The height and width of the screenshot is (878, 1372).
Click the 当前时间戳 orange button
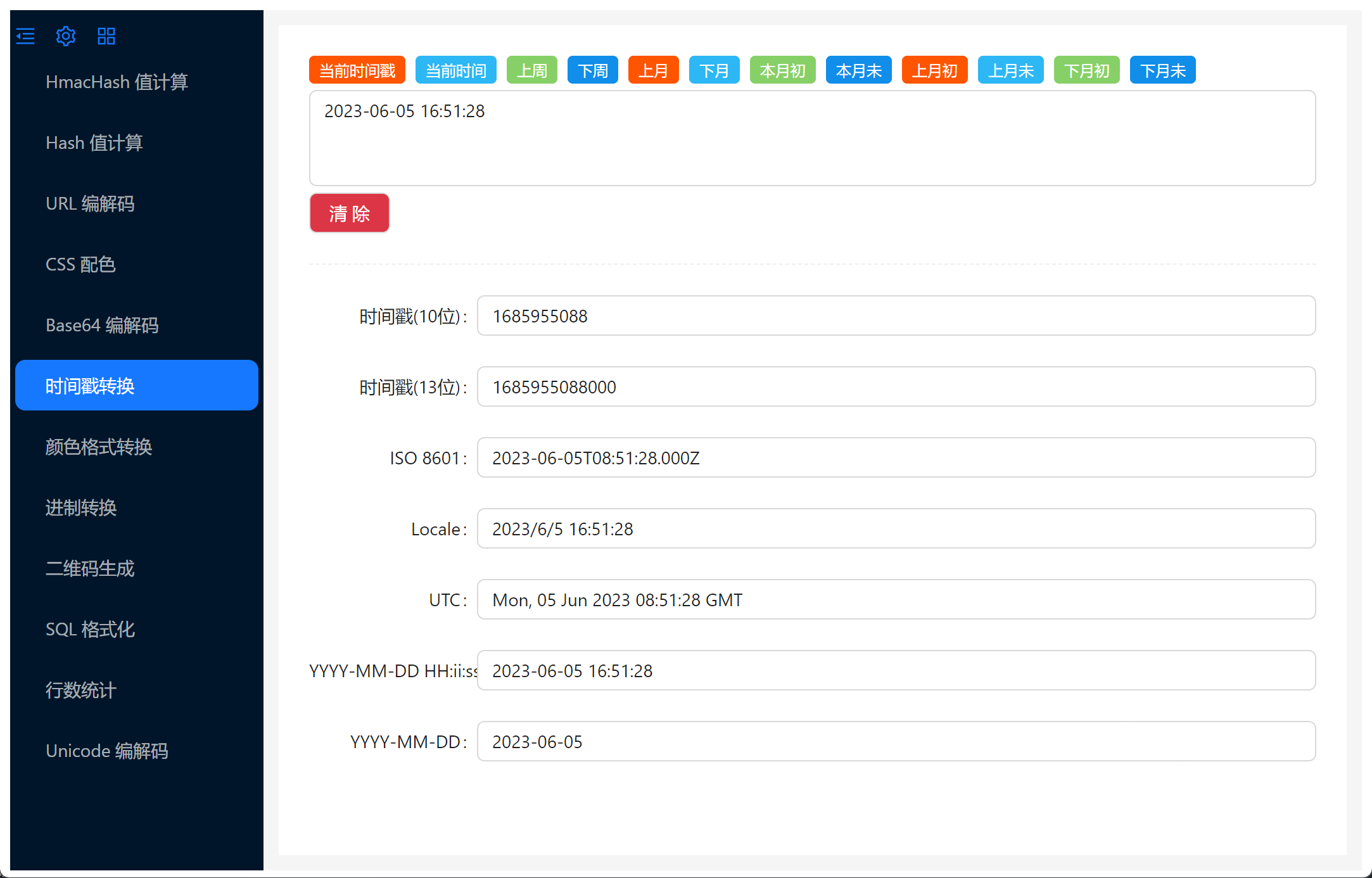357,70
